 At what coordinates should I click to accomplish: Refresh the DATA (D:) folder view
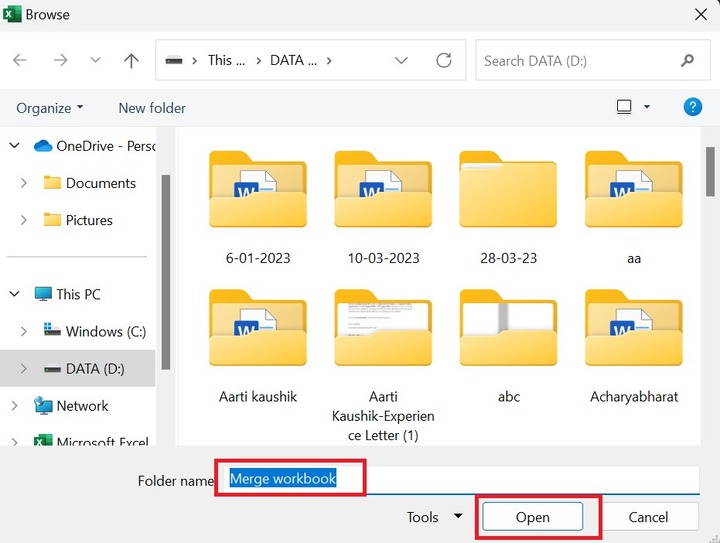pyautogui.click(x=444, y=60)
